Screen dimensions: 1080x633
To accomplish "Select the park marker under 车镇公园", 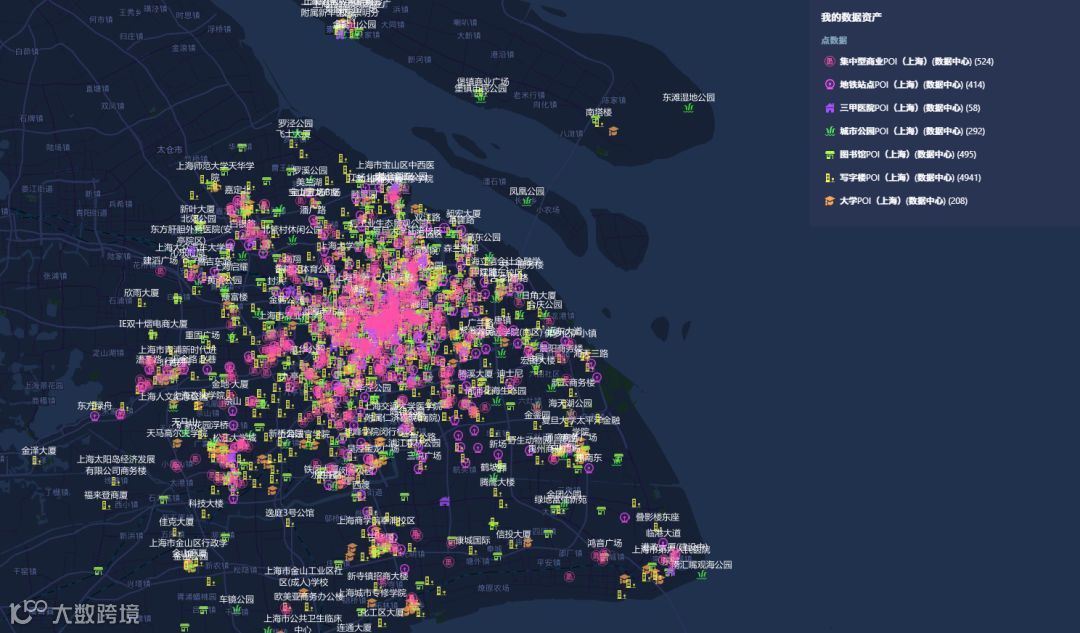I will (x=236, y=610).
